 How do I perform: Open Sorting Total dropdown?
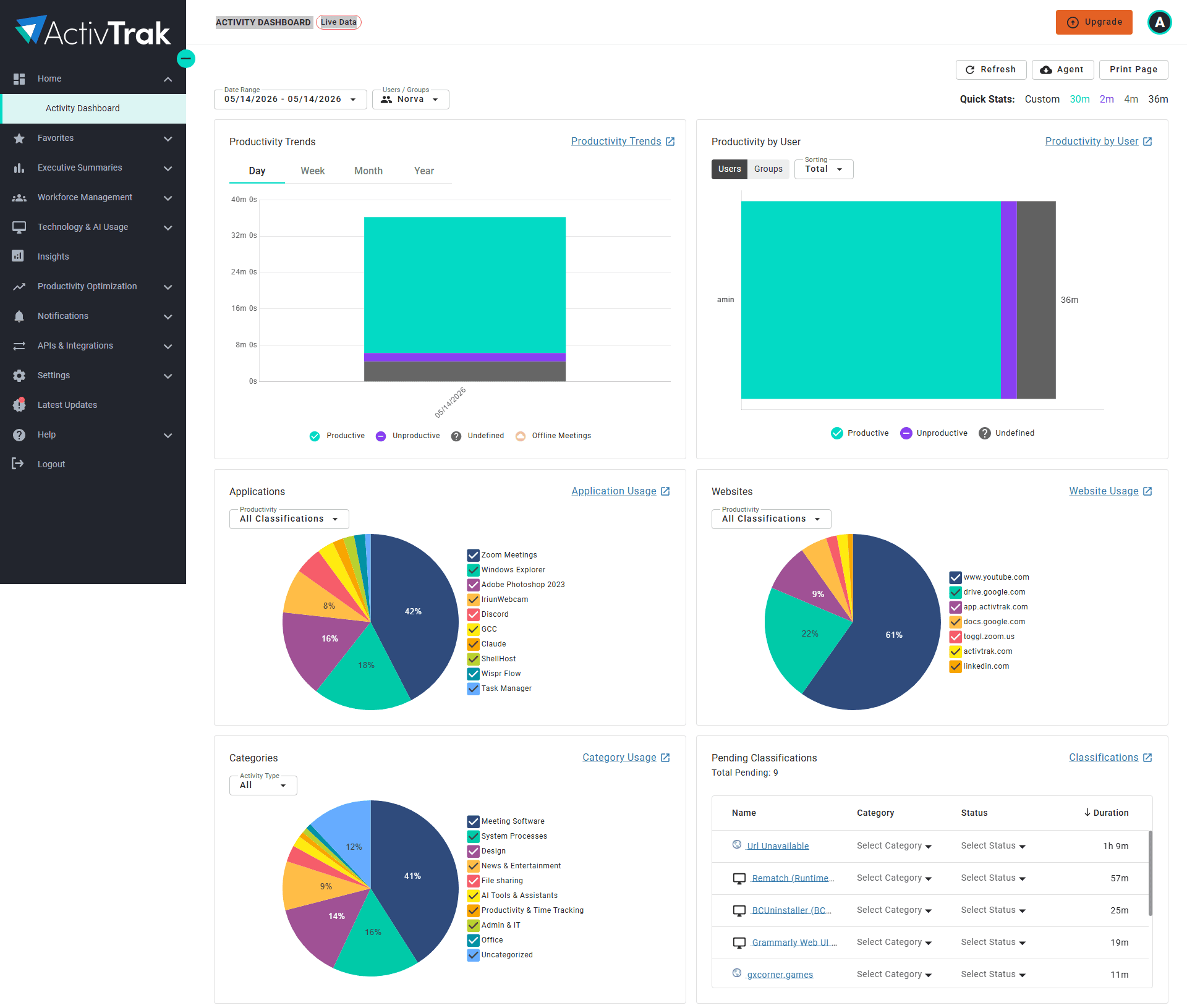pyautogui.click(x=823, y=169)
